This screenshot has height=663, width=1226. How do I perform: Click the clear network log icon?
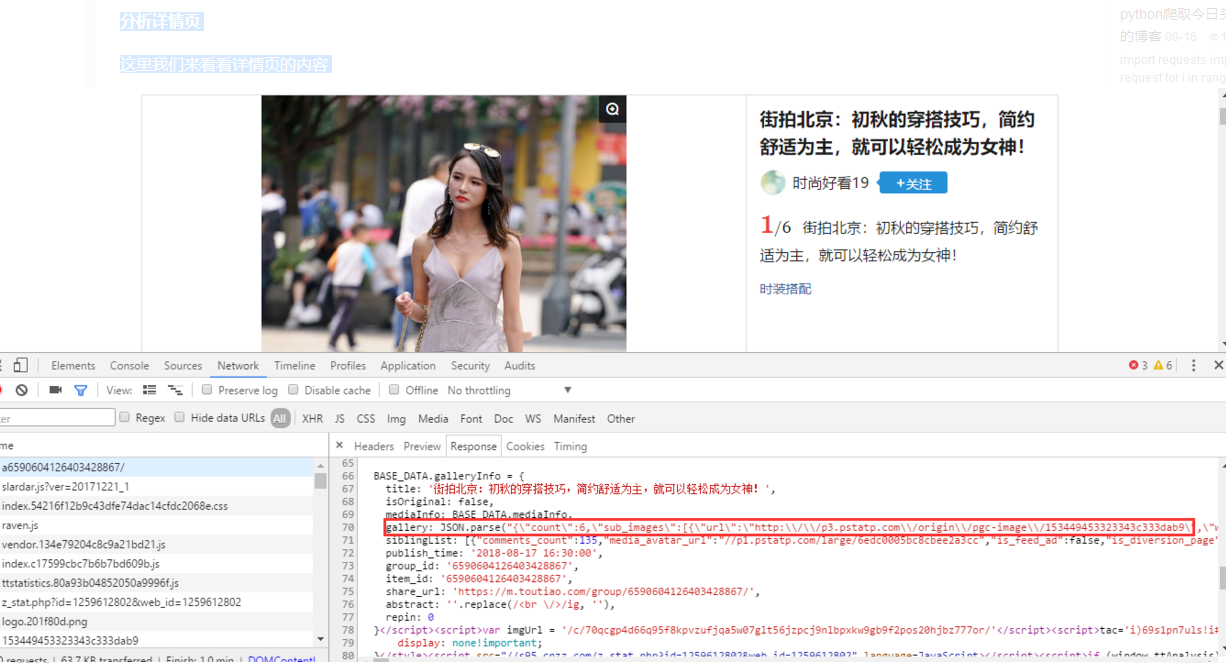21,390
